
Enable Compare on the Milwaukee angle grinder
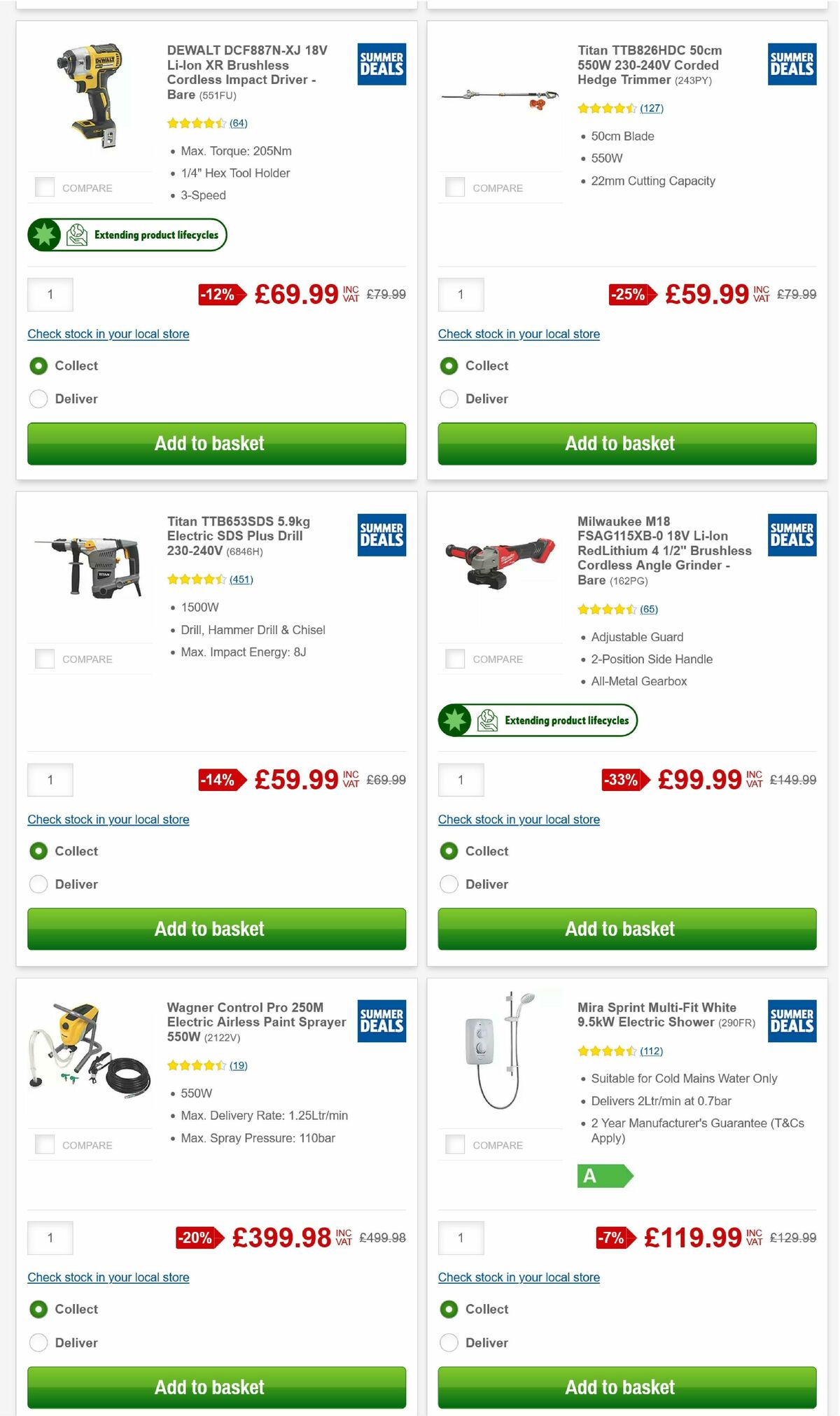[454, 658]
